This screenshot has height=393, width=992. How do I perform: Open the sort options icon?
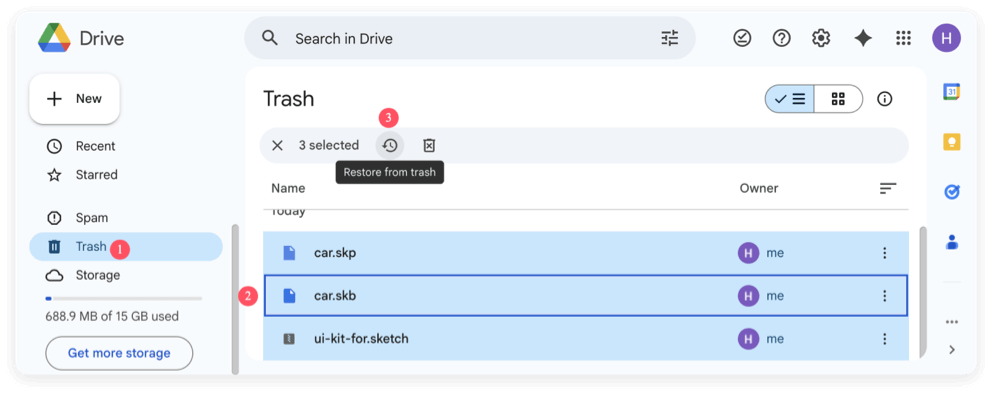[x=888, y=189]
